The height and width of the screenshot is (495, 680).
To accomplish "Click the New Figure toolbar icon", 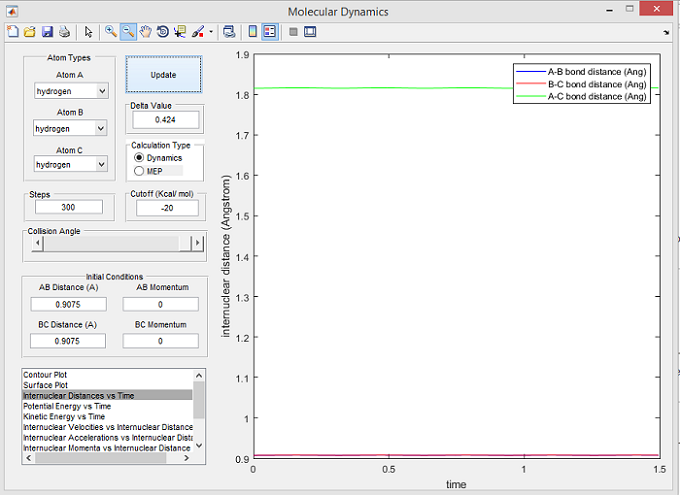I will pyautogui.click(x=13, y=31).
